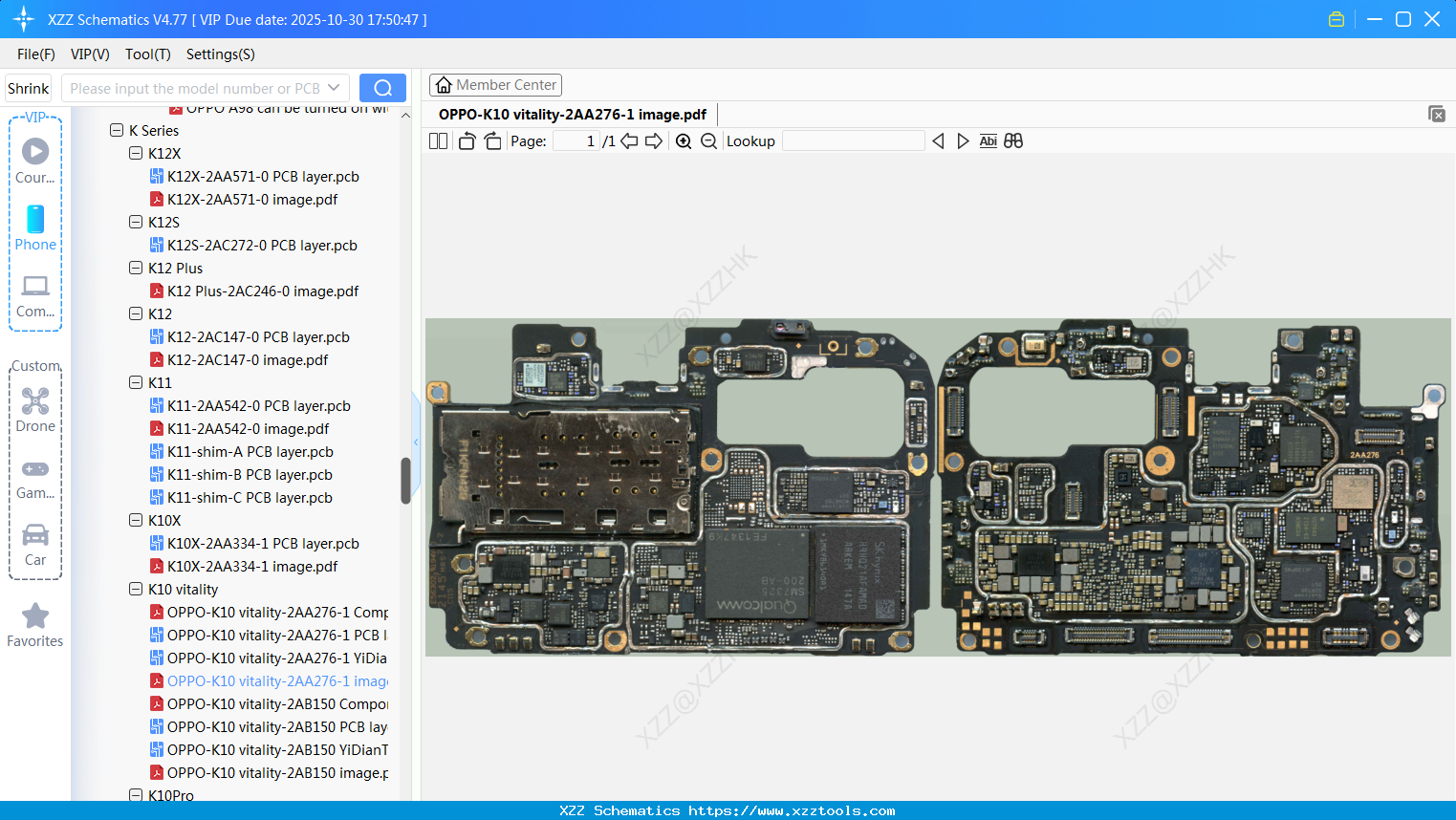1456x820 pixels.
Task: Click the Lookup text field
Action: 853,141
